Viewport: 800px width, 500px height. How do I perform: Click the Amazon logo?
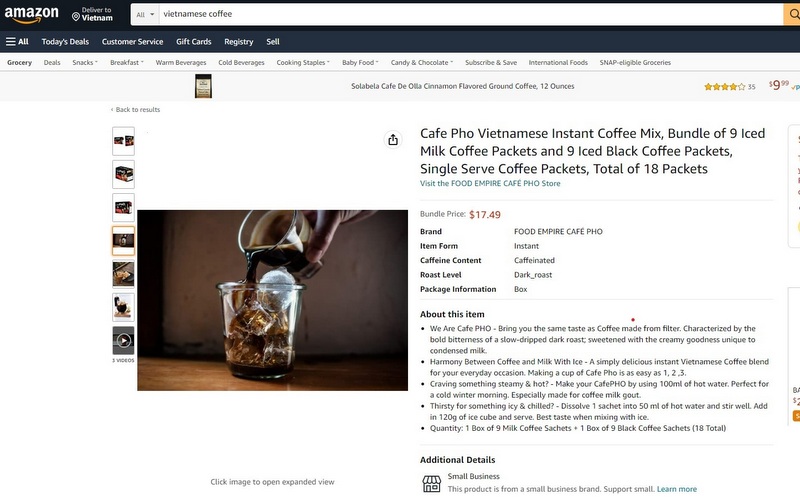tap(32, 14)
